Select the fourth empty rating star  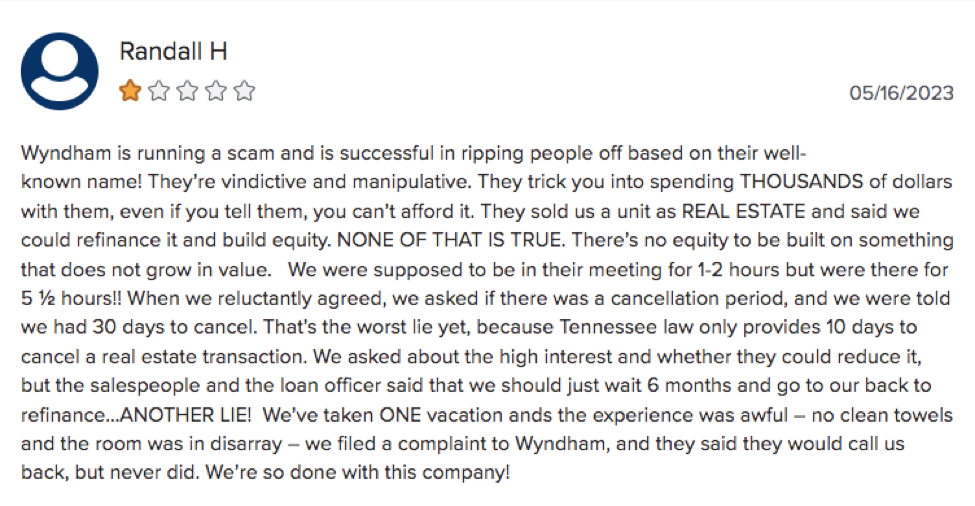216,91
